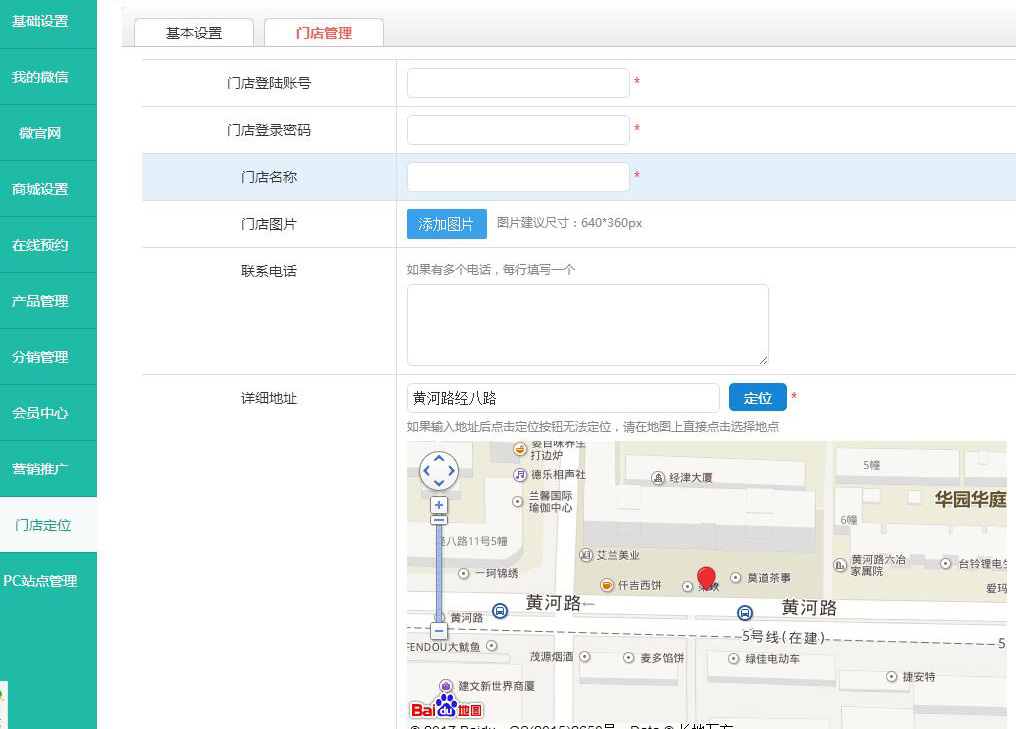This screenshot has width=1016, height=729.
Task: Click the bus stop icon left of 黄河路 label
Action: click(x=500, y=610)
